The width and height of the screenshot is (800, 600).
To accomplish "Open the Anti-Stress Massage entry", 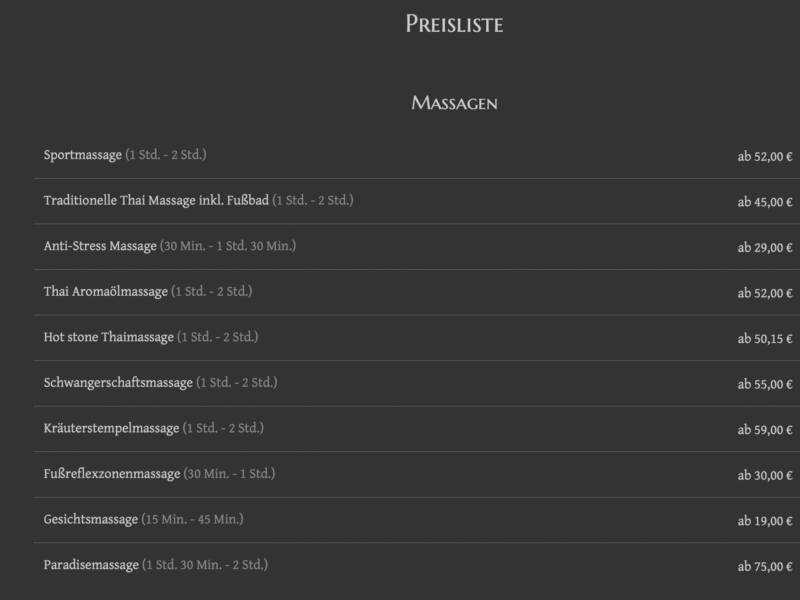I will (x=100, y=246).
